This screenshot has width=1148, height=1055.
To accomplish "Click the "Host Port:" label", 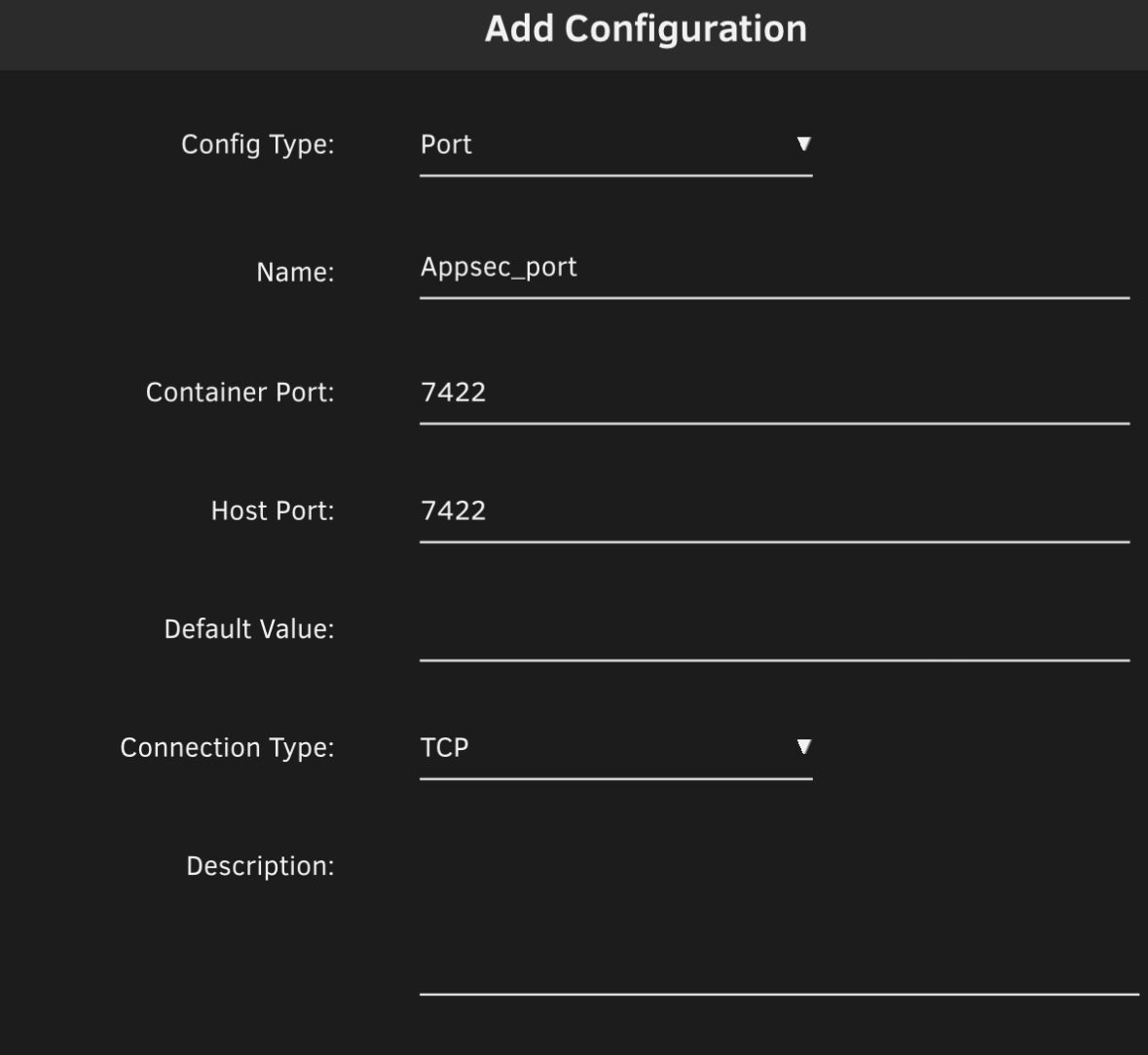I will (x=273, y=511).
